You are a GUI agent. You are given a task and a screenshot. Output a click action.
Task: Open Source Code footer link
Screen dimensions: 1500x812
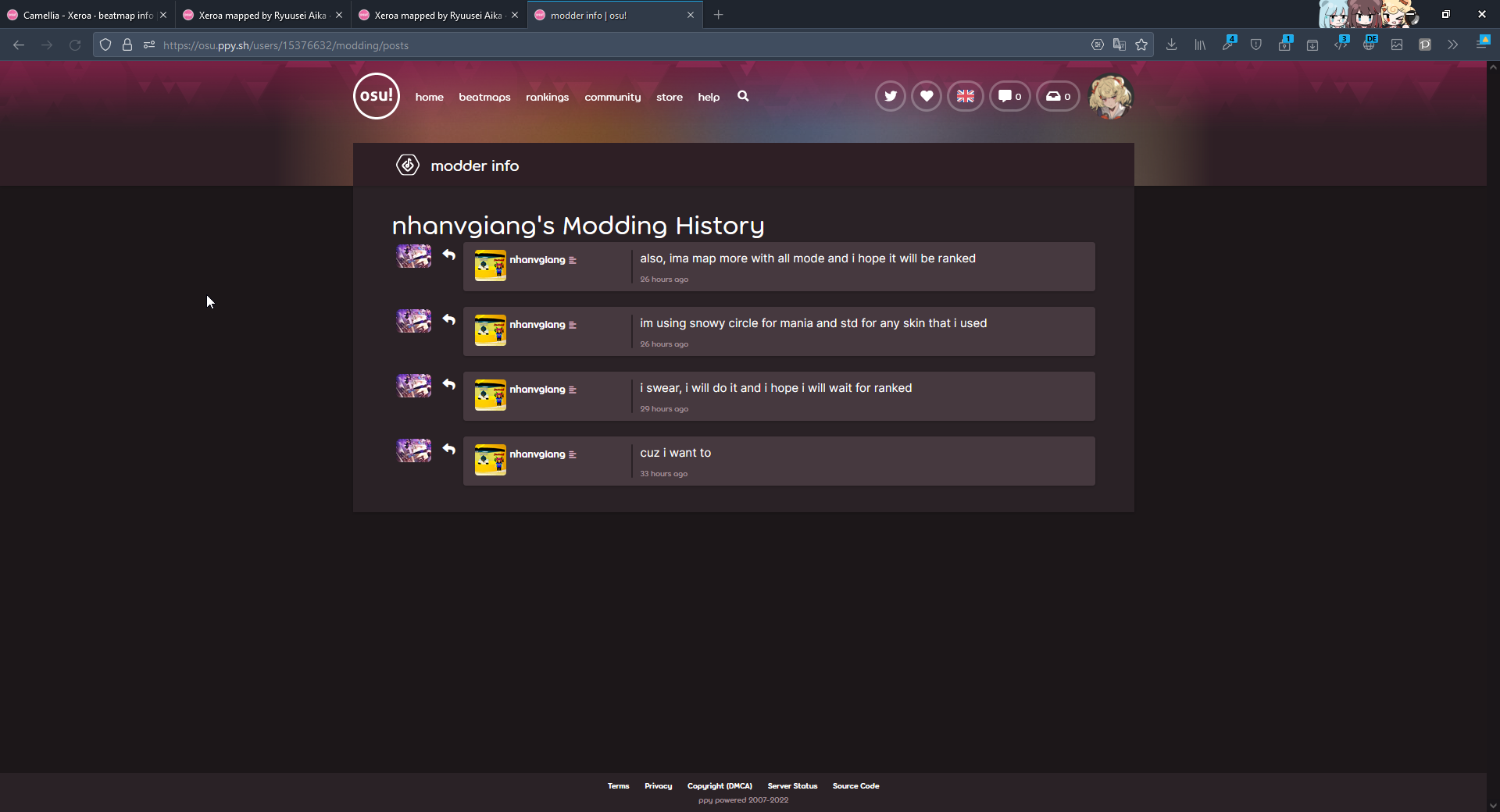click(855, 786)
